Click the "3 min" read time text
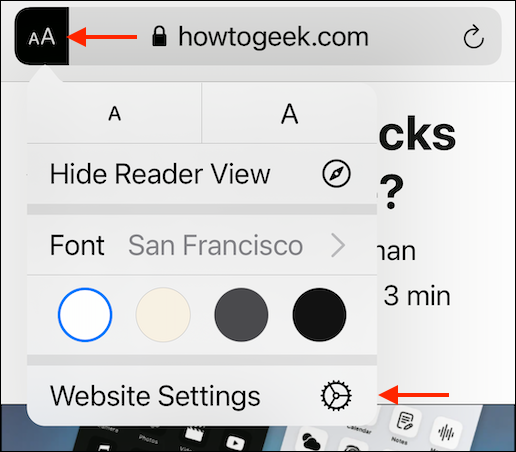The height and width of the screenshot is (452, 516). [x=417, y=296]
